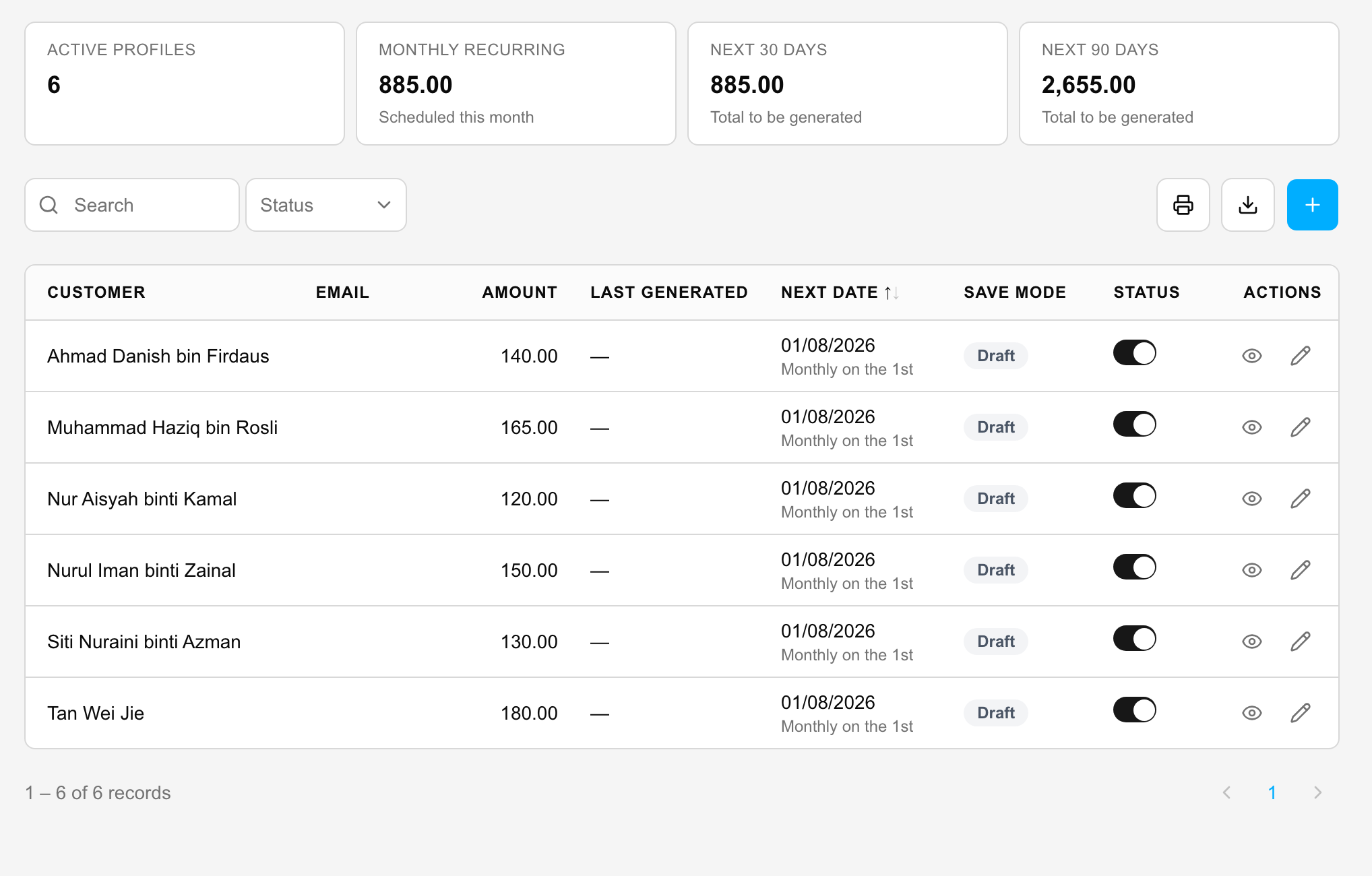Turn off Tan Wei Jie status switch
This screenshot has width=1372, height=876.
(x=1134, y=710)
